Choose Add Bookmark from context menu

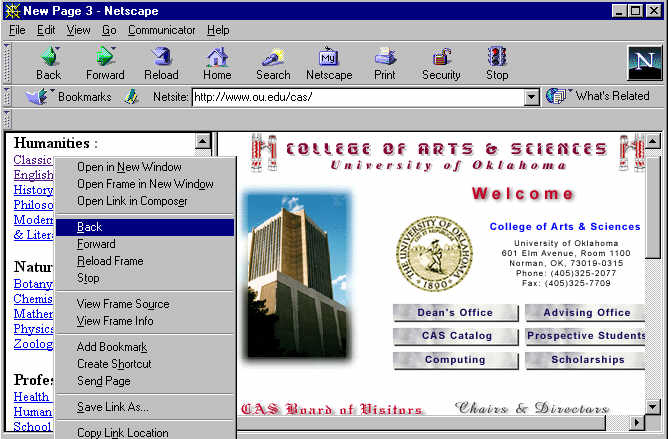114,347
